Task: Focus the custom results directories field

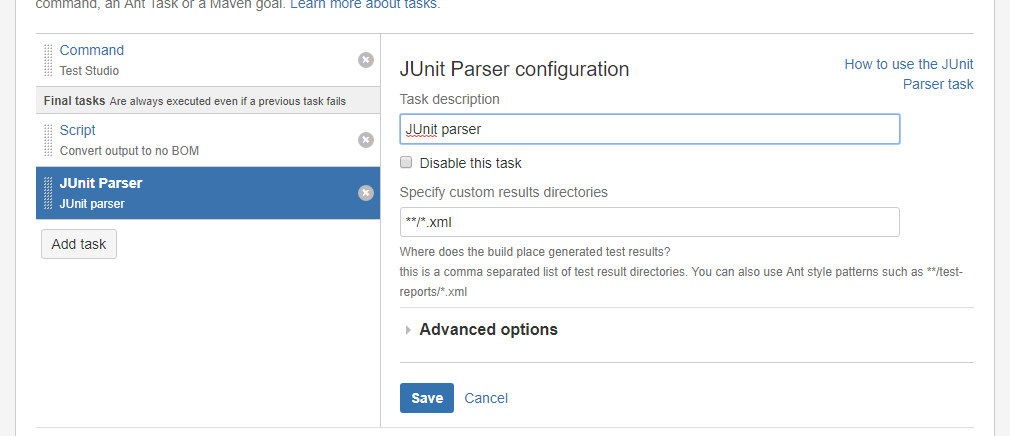Action: pyautogui.click(x=650, y=222)
